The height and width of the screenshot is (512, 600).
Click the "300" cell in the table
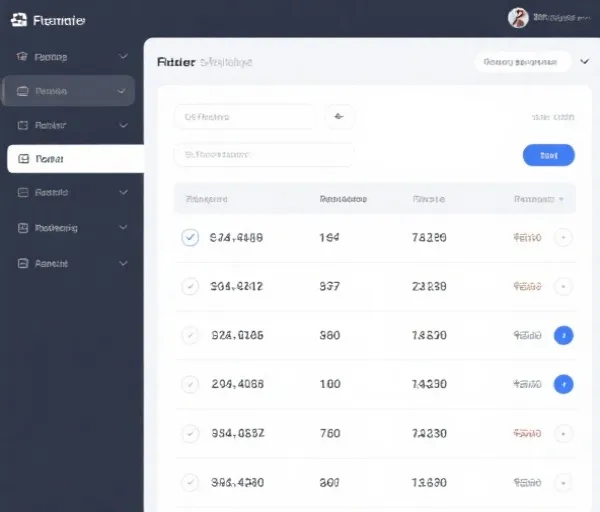click(329, 483)
